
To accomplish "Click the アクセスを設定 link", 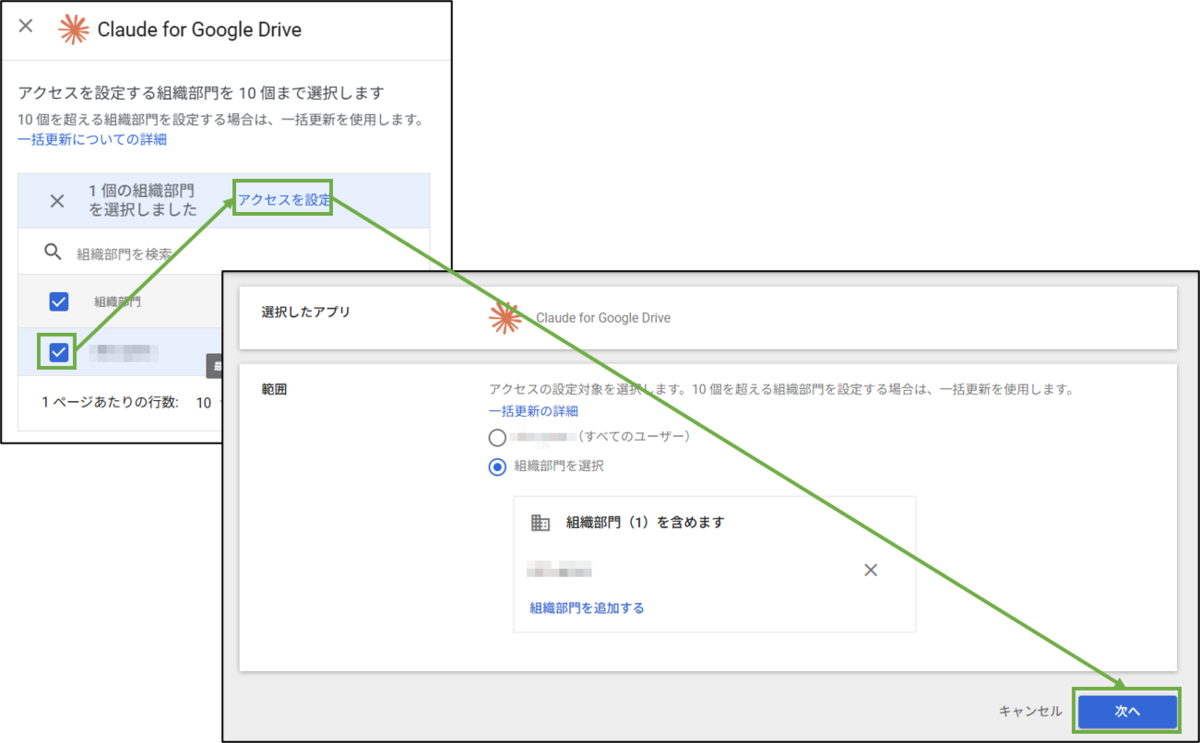I will tap(284, 199).
